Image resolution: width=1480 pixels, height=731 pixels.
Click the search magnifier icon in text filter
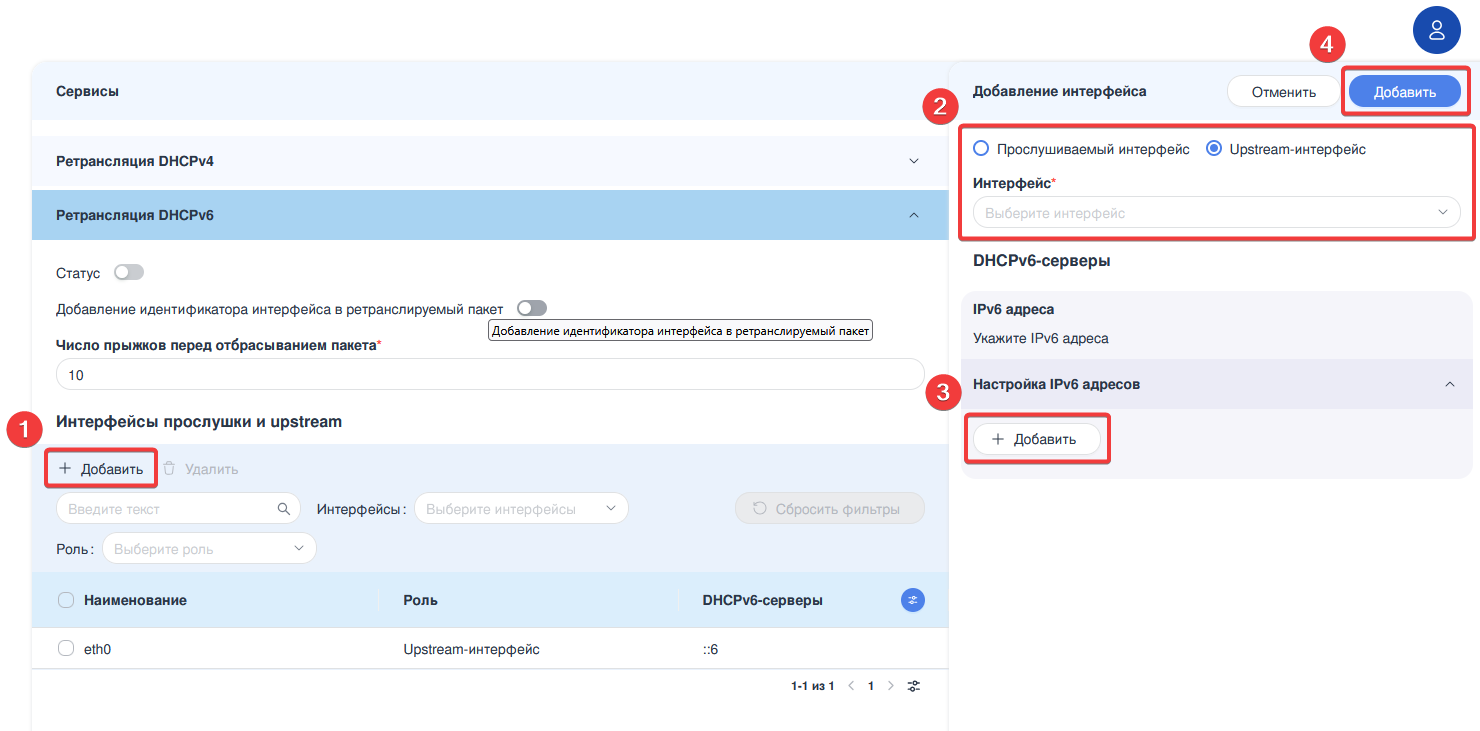tap(284, 509)
